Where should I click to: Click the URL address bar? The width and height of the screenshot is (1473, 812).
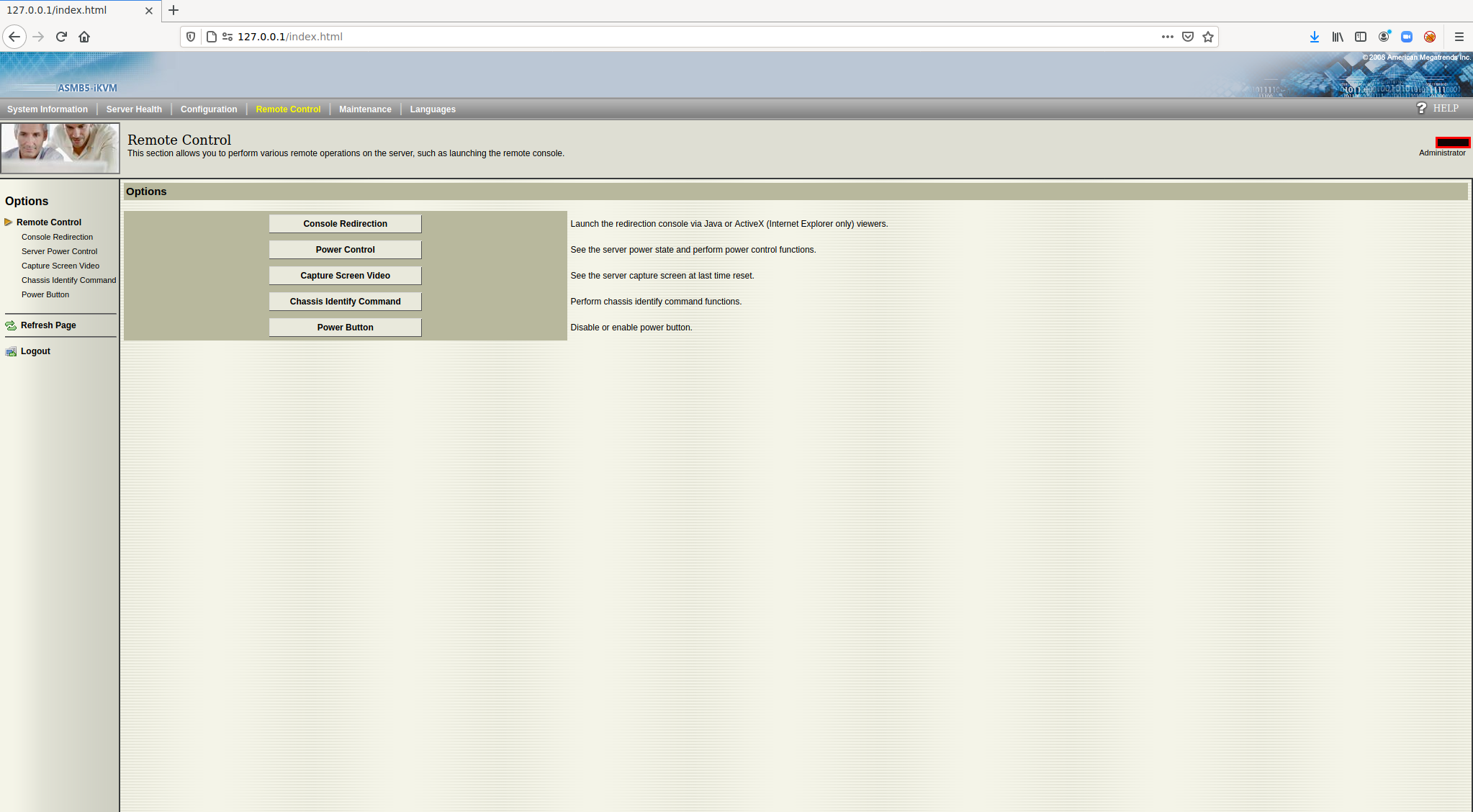[648, 37]
